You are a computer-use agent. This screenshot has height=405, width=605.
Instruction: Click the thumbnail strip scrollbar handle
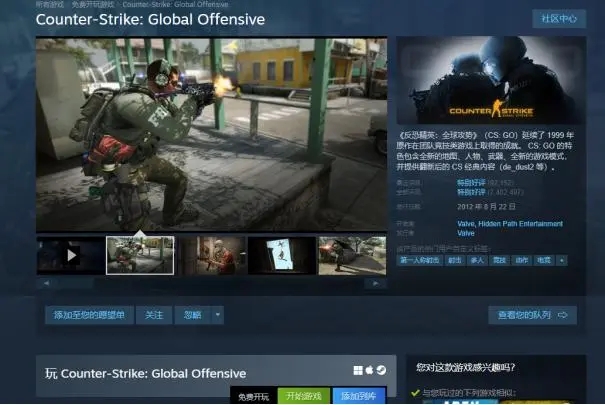coord(75,283)
